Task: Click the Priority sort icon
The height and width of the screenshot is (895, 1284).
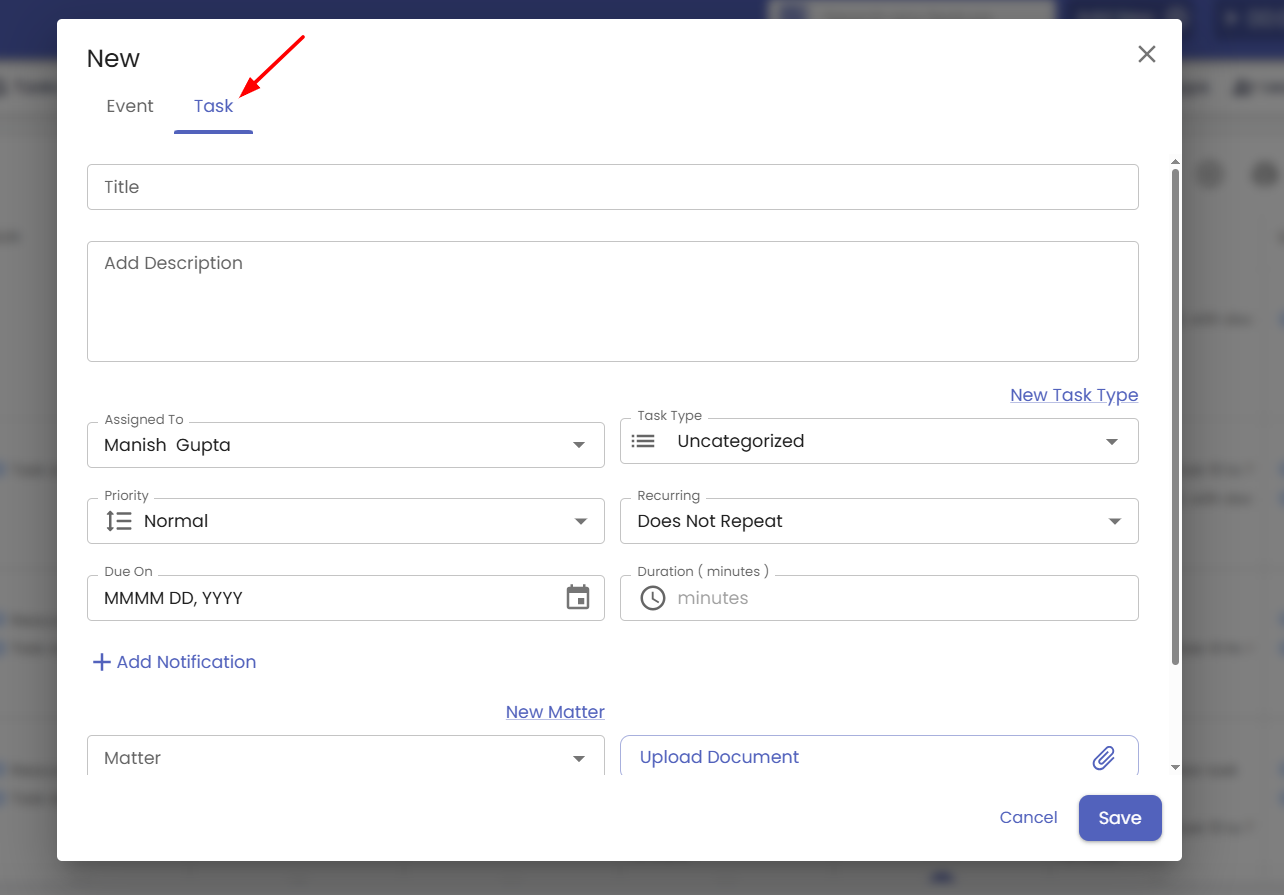Action: [x=119, y=521]
